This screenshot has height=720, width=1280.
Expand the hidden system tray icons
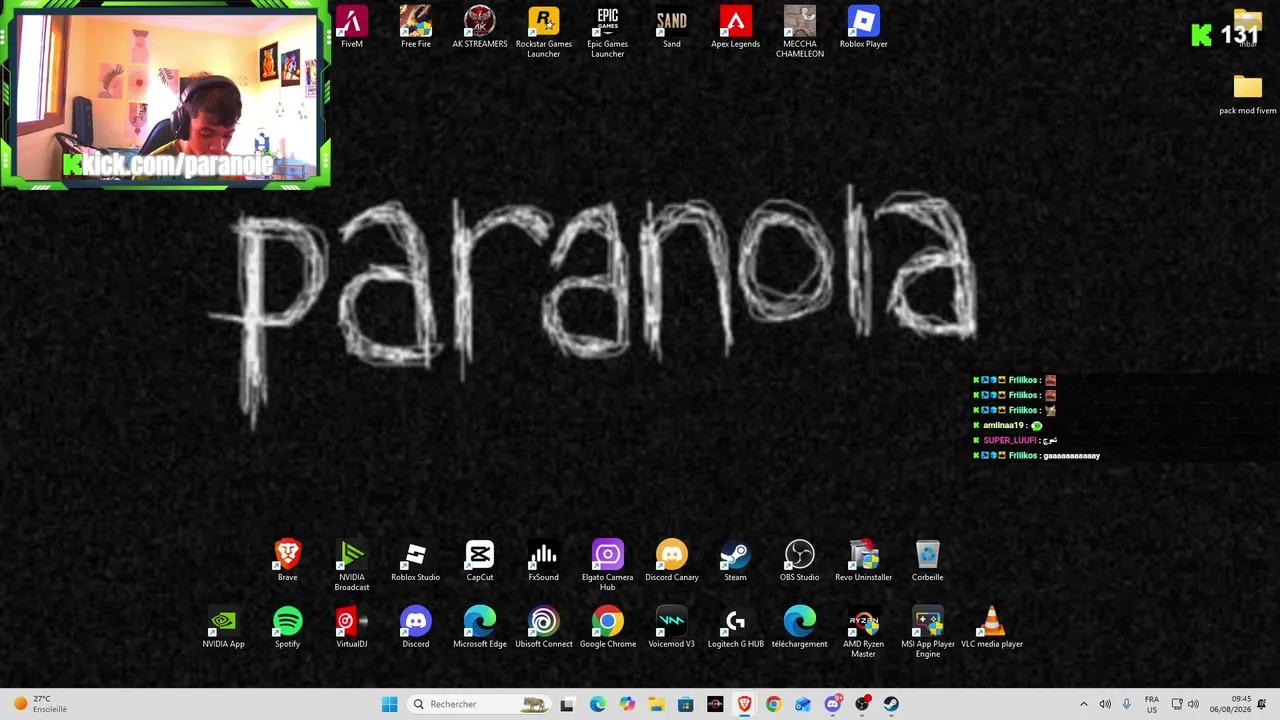tap(1083, 704)
